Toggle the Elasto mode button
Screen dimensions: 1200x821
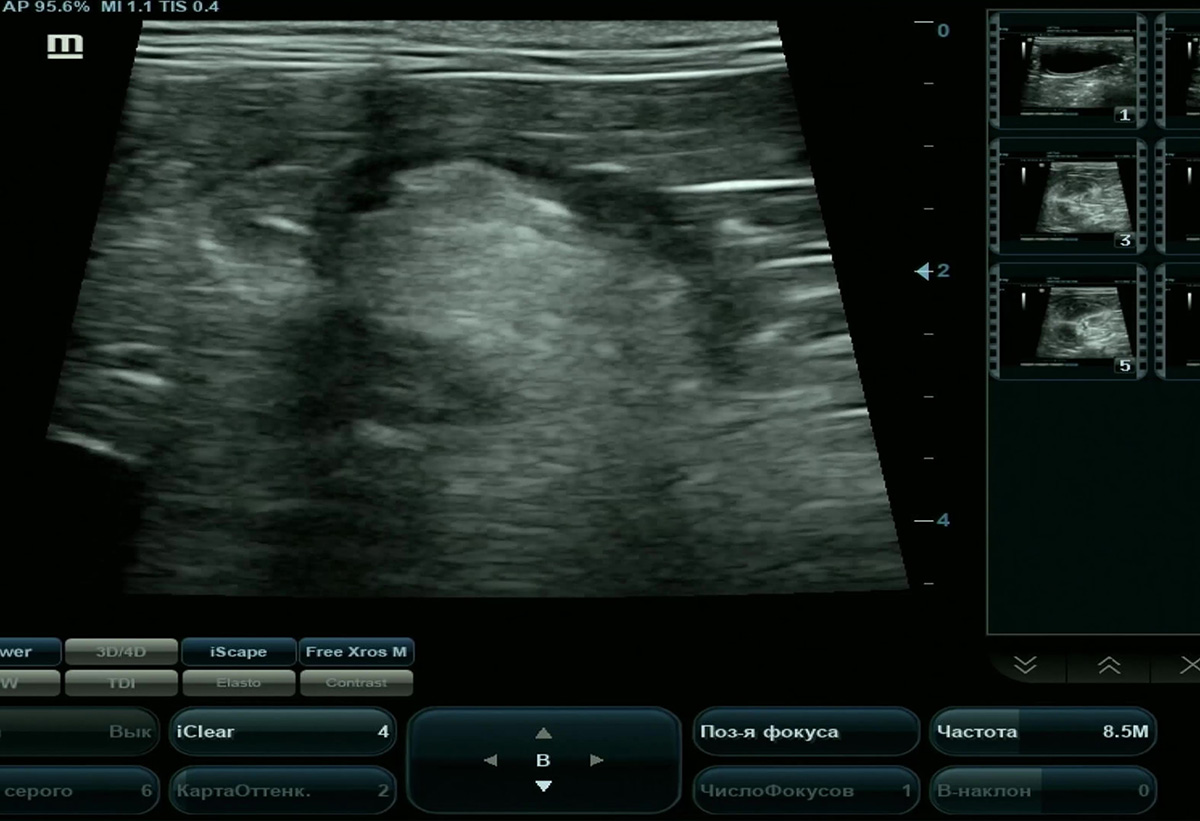pos(238,683)
